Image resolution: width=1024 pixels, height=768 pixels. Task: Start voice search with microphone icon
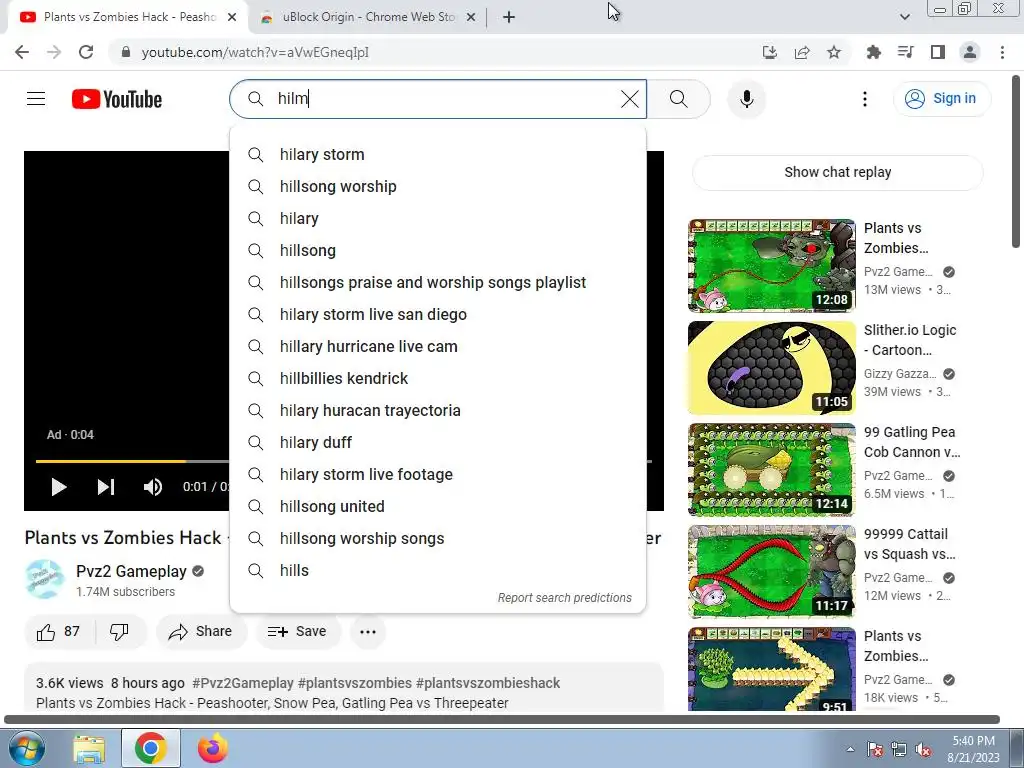[746, 99]
